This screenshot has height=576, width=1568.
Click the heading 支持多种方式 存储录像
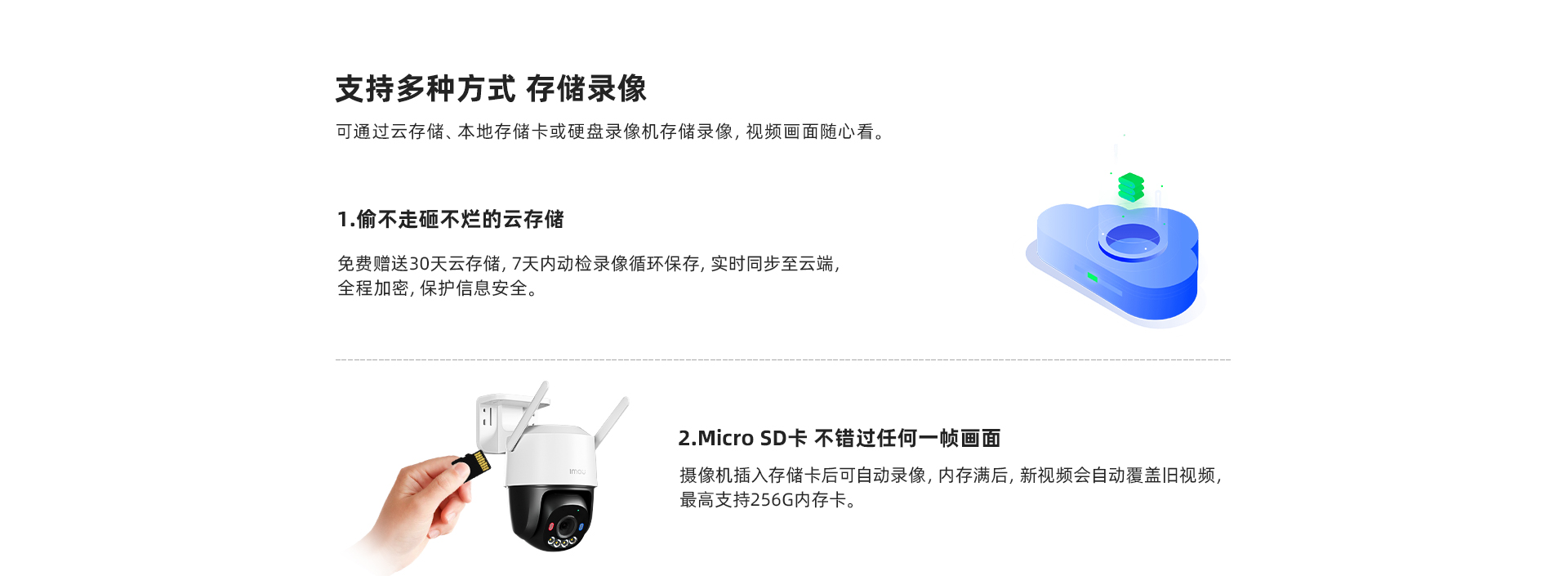492,89
